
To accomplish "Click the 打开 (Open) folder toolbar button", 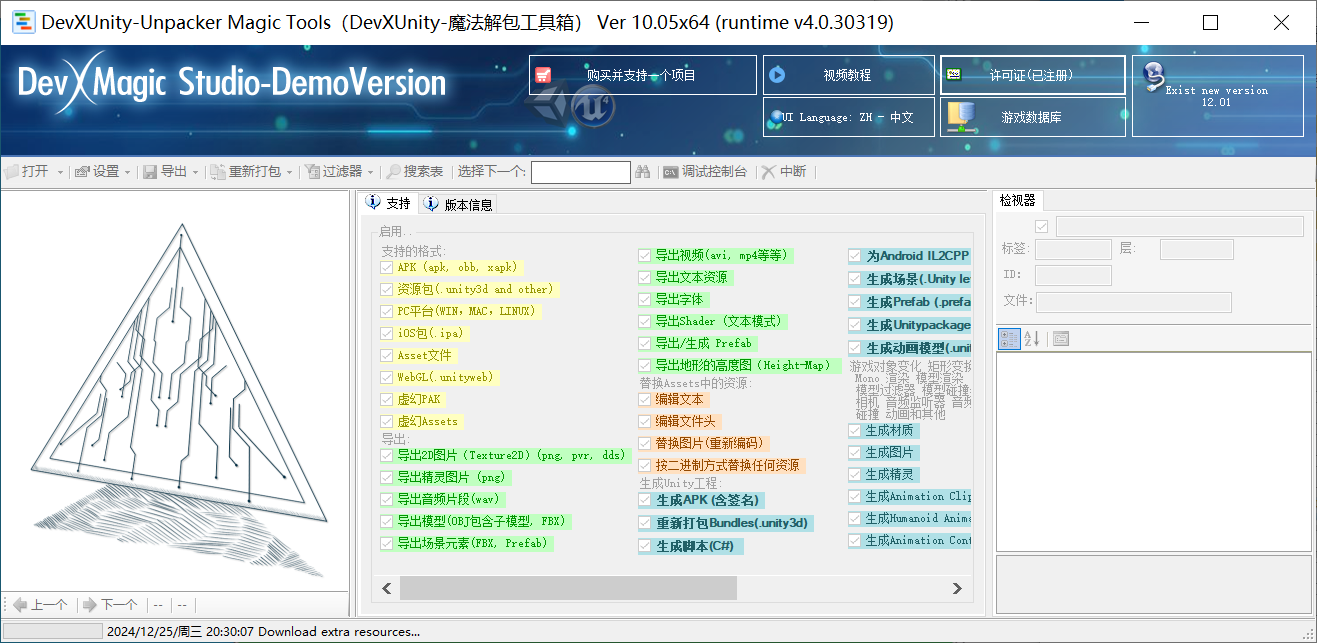I will click(x=27, y=172).
